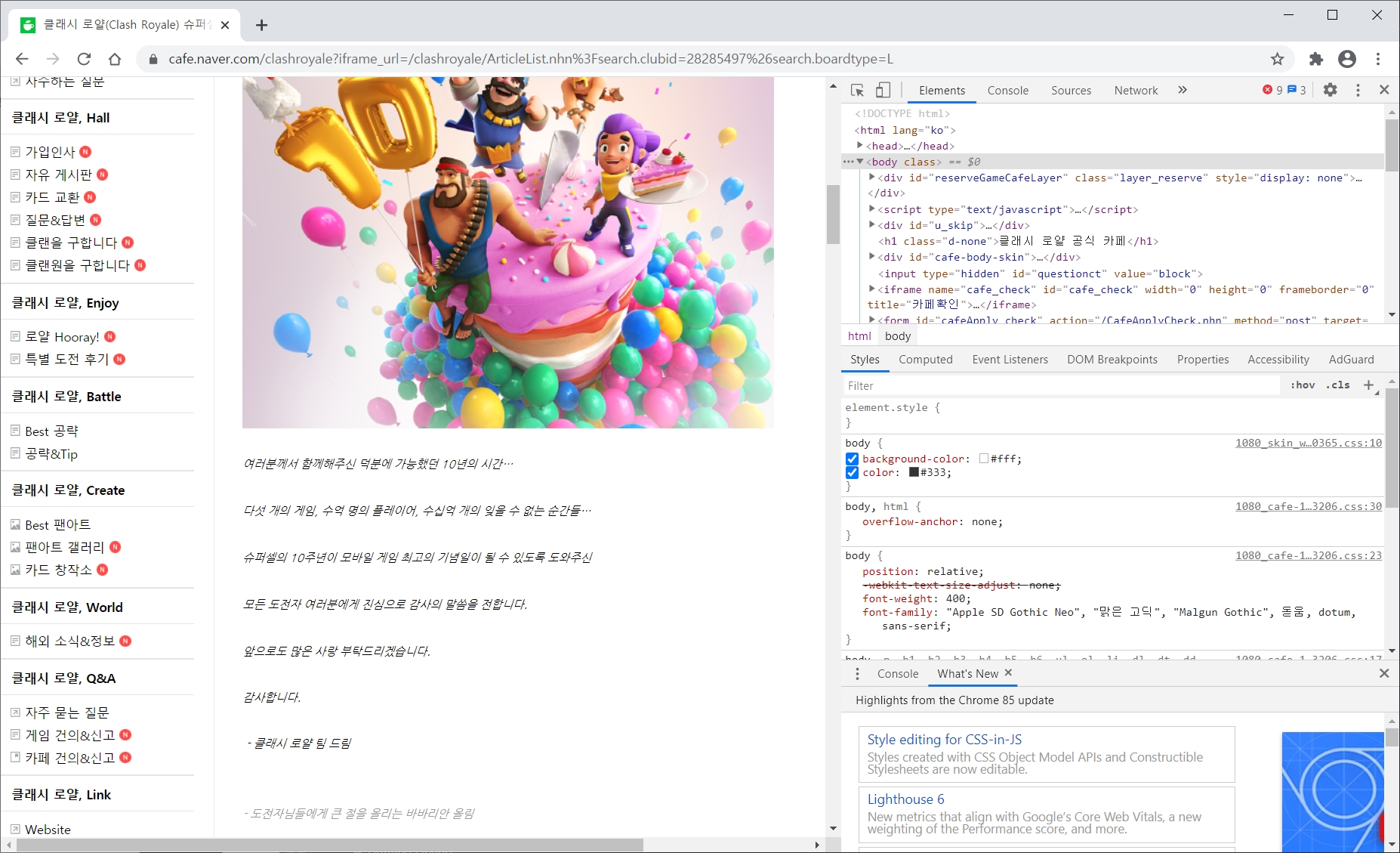
Task: Open DevTools settings gear
Action: click(1331, 90)
